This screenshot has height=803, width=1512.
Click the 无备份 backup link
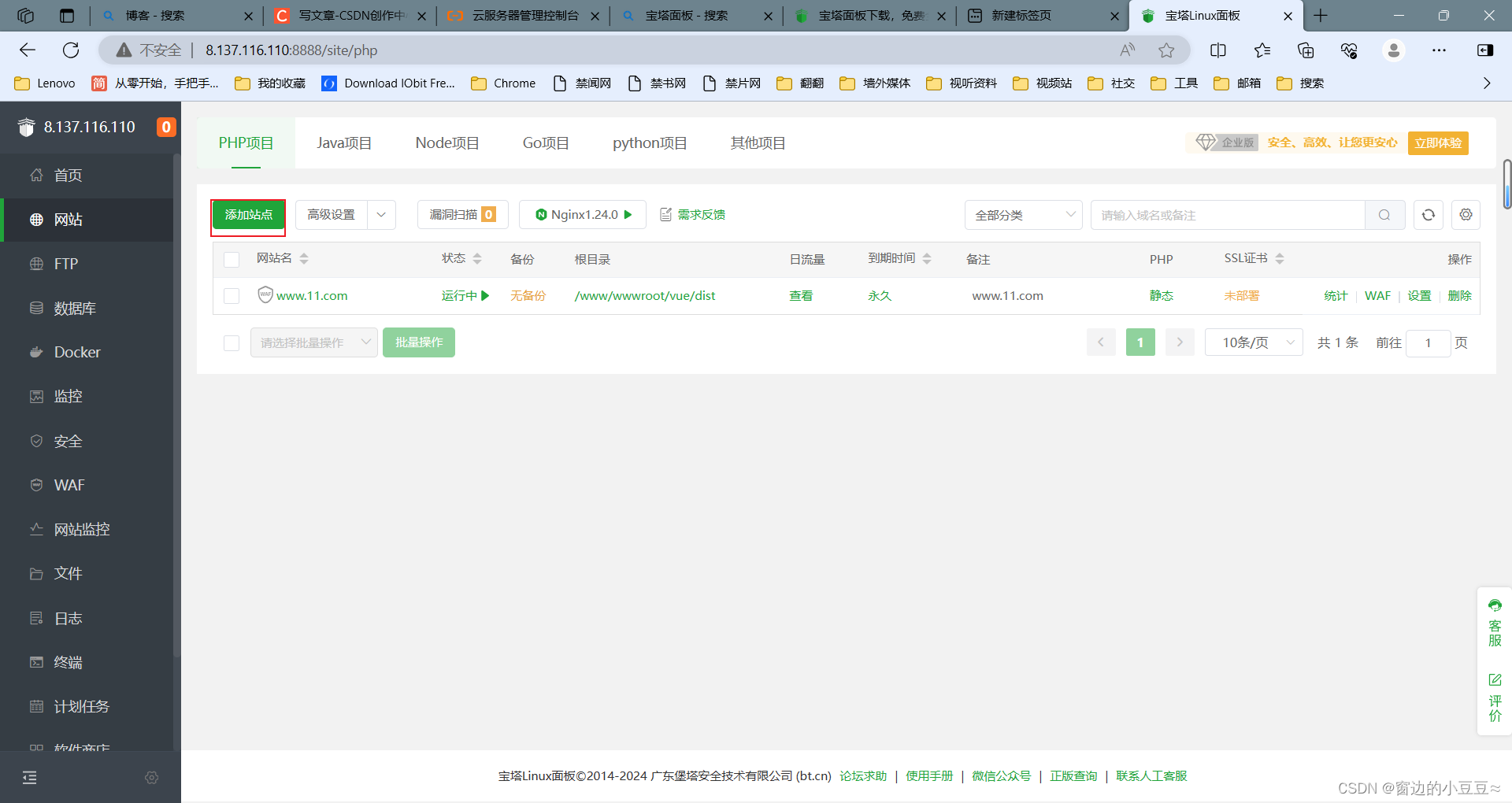point(528,296)
